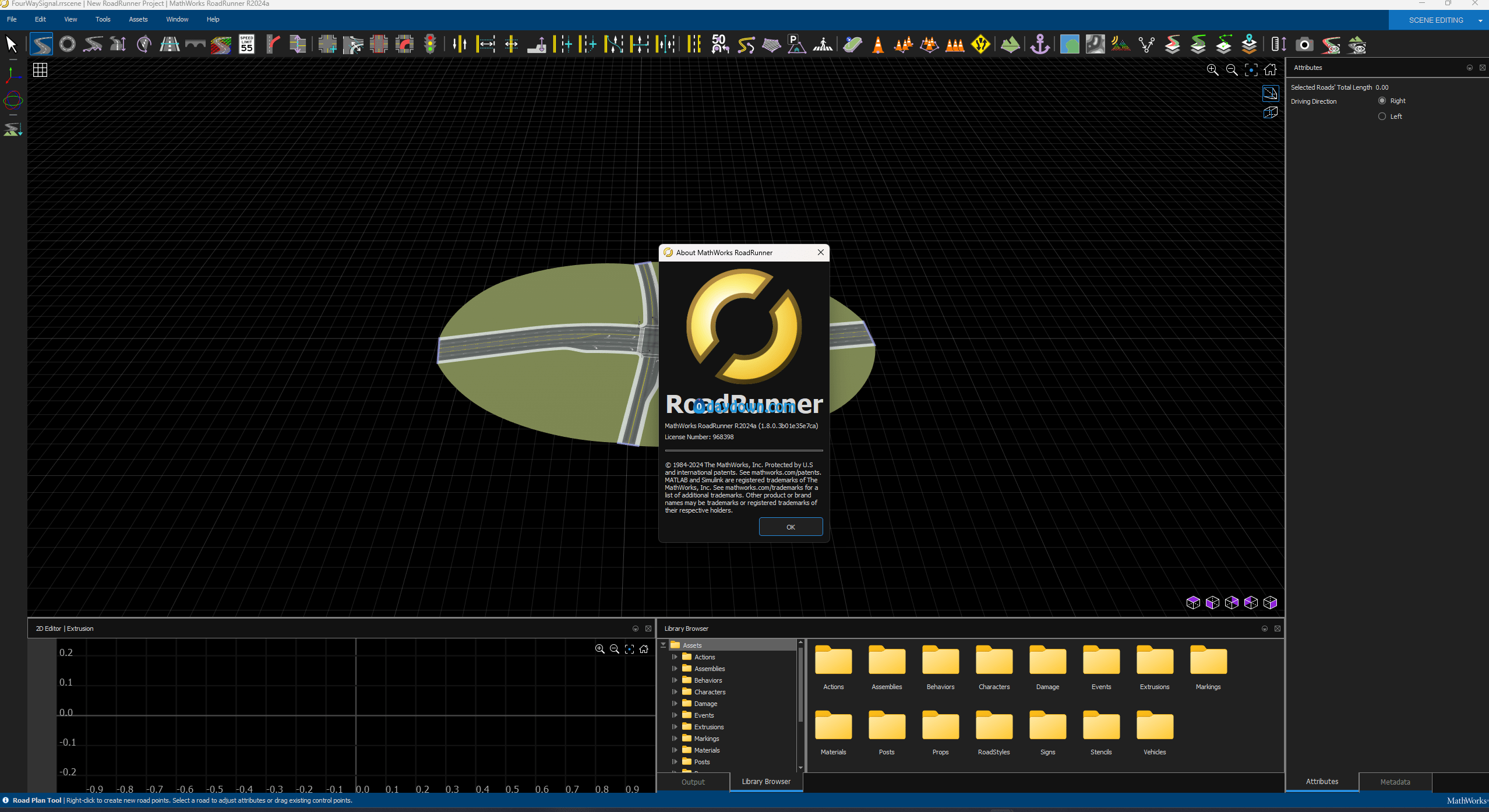Zoom in the 3D viewport magnifier plus
Image resolution: width=1489 pixels, height=812 pixels.
1212,70
